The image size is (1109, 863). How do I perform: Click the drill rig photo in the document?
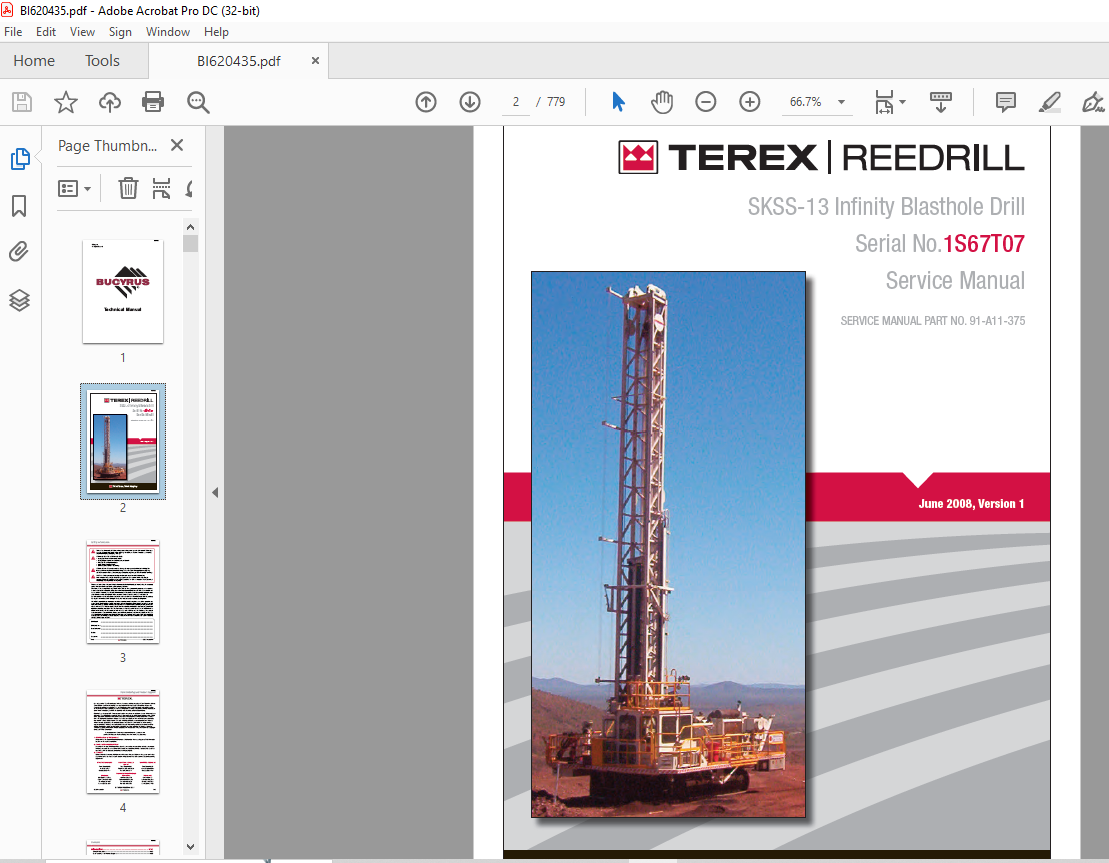pyautogui.click(x=668, y=544)
